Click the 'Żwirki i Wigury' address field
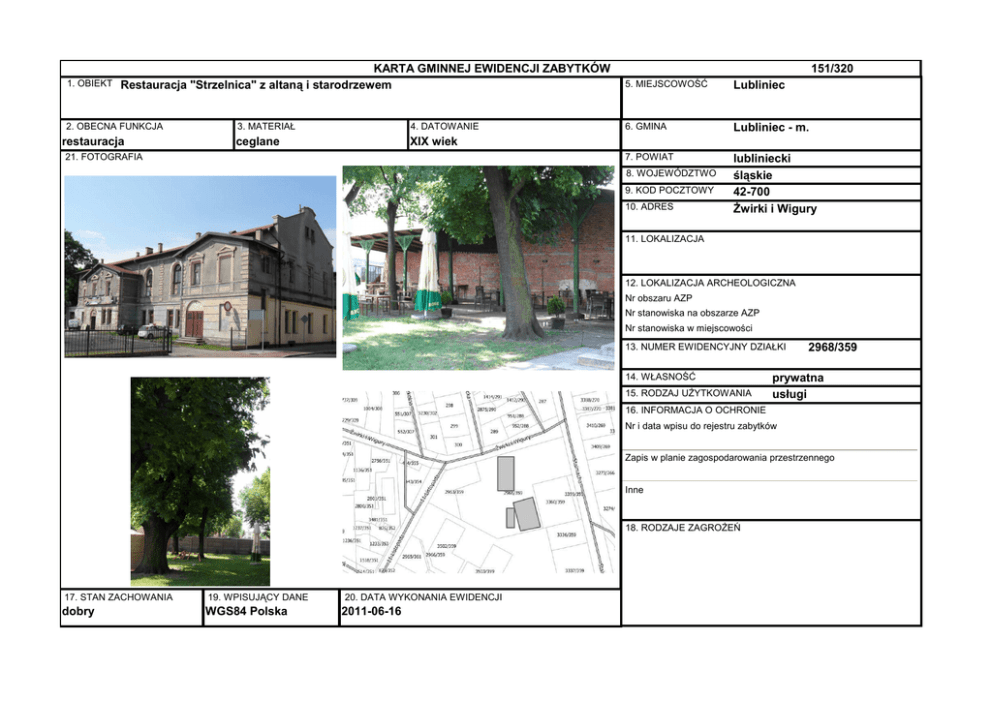 pyautogui.click(x=774, y=208)
